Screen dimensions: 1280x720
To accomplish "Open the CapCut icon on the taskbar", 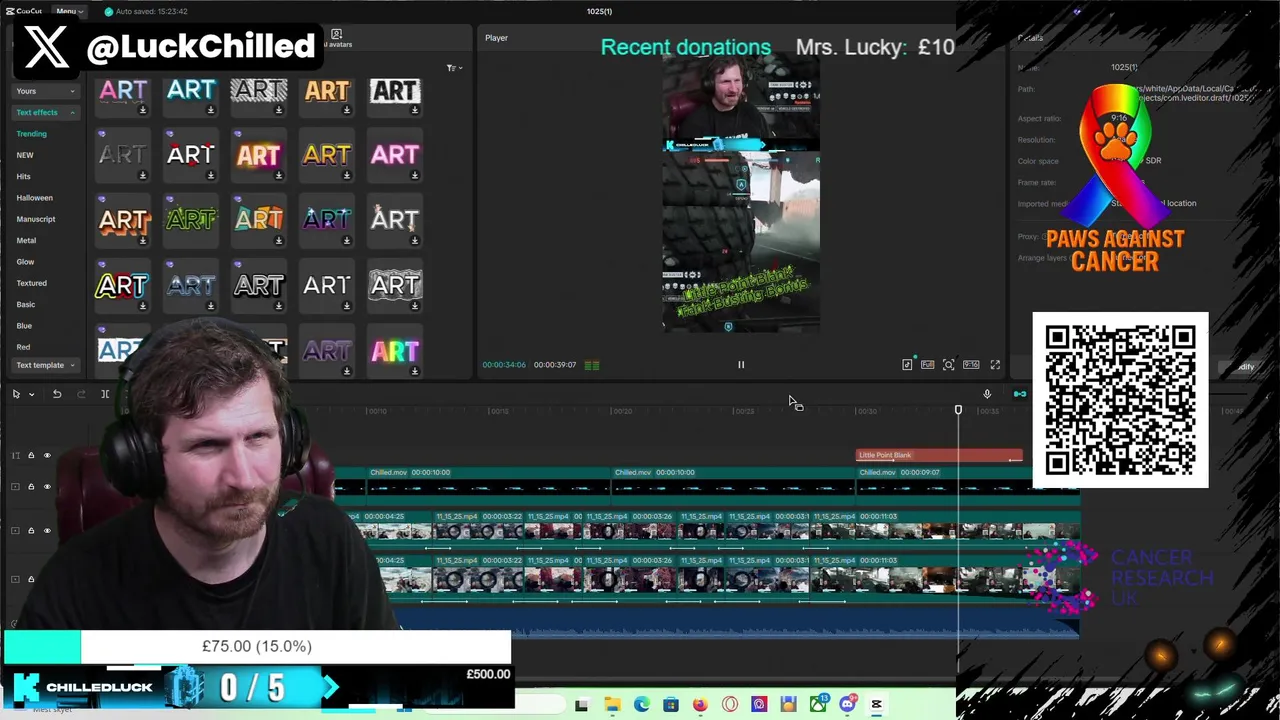I will pos(876,705).
